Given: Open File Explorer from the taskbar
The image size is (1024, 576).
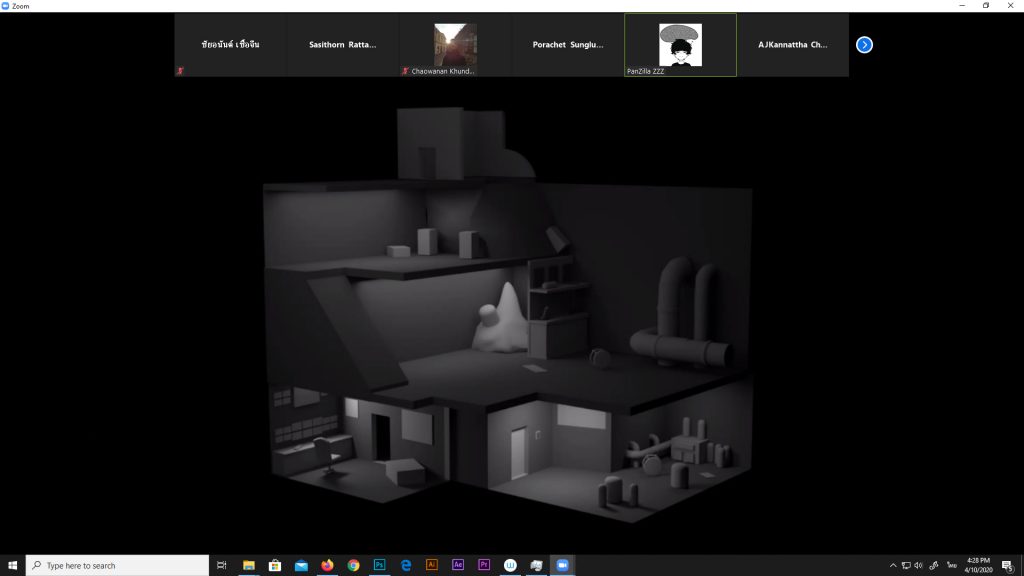Looking at the screenshot, I should pos(249,565).
